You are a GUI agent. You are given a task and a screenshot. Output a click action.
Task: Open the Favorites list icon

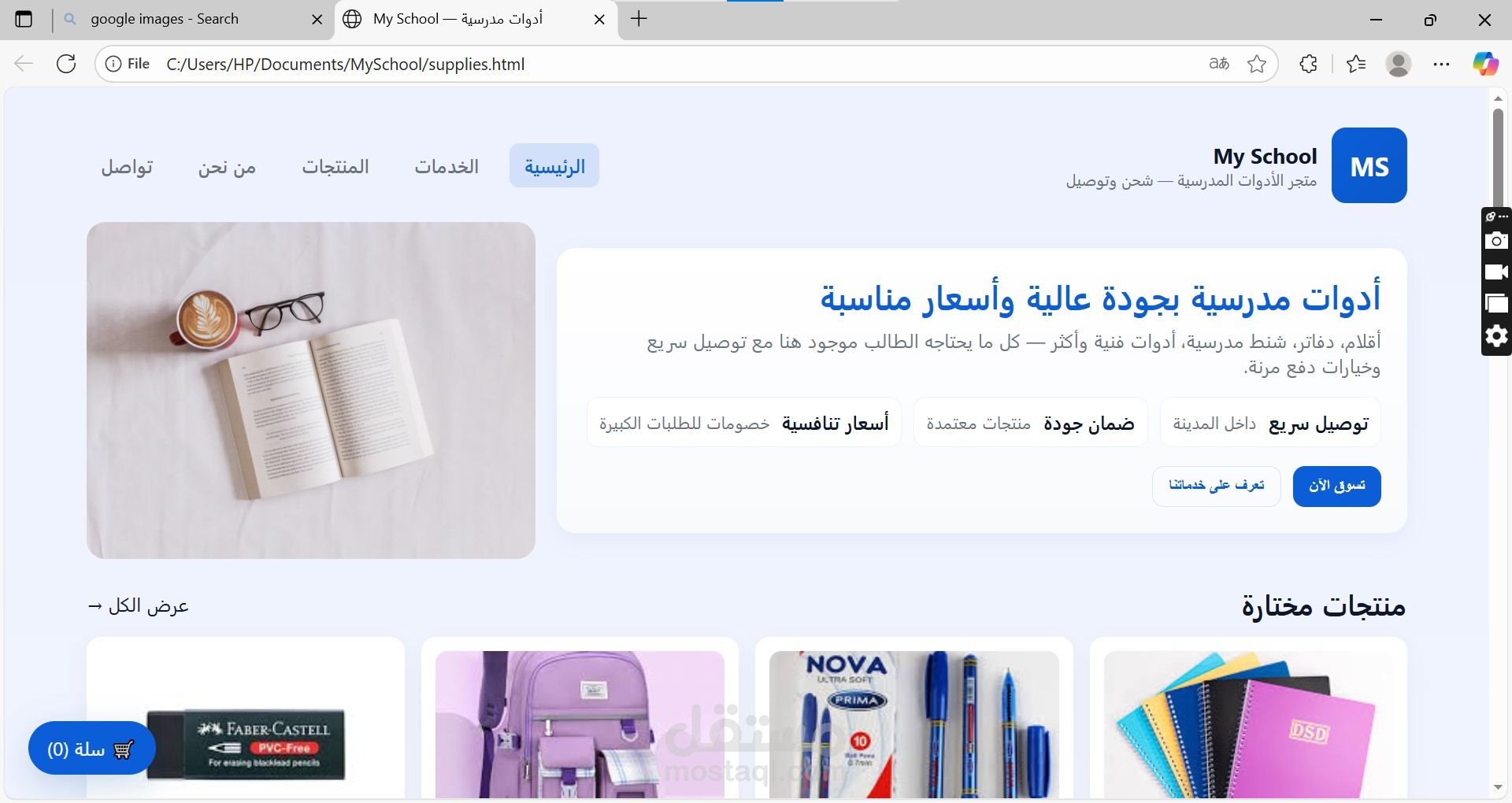(x=1356, y=64)
